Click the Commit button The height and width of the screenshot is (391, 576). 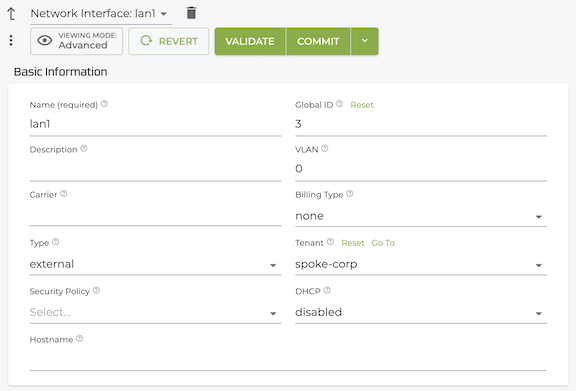tap(318, 41)
